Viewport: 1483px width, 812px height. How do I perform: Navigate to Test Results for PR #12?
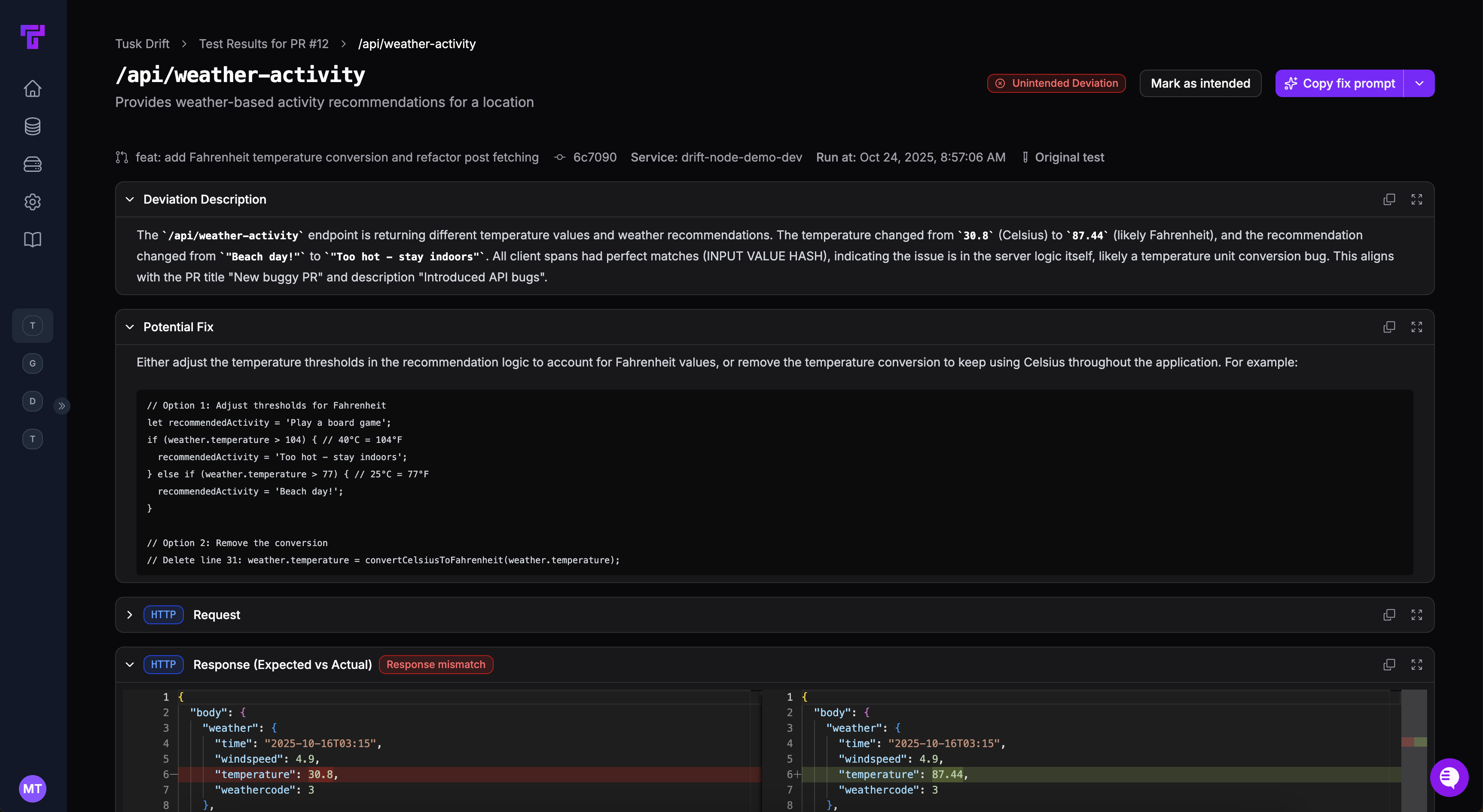(264, 43)
